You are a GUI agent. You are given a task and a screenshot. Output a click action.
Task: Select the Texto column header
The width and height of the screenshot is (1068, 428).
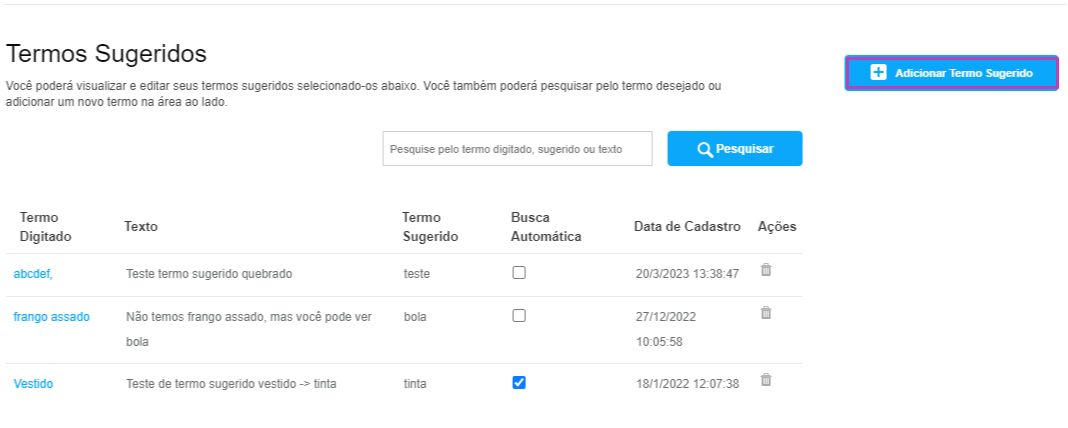pyautogui.click(x=141, y=227)
